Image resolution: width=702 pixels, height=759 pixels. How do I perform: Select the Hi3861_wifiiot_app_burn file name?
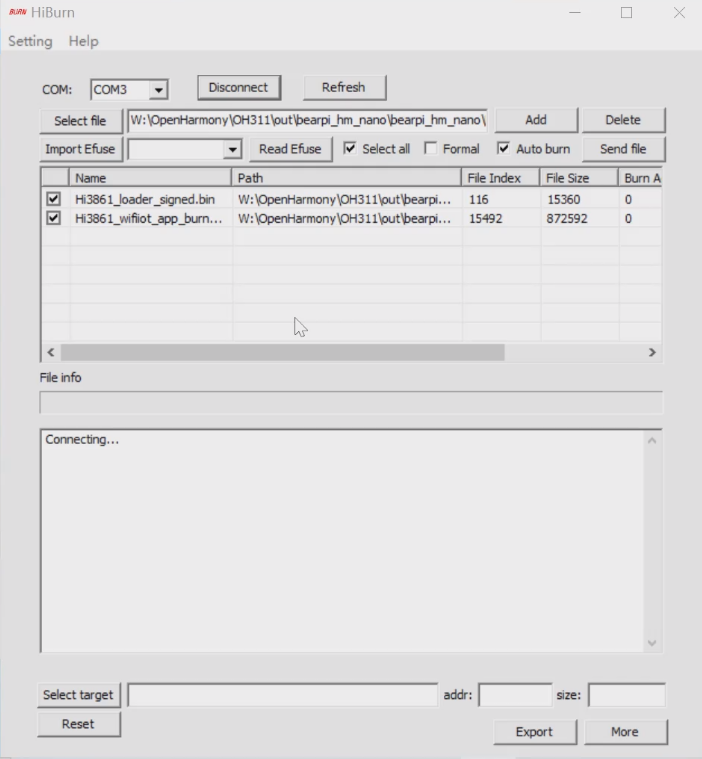coord(149,219)
